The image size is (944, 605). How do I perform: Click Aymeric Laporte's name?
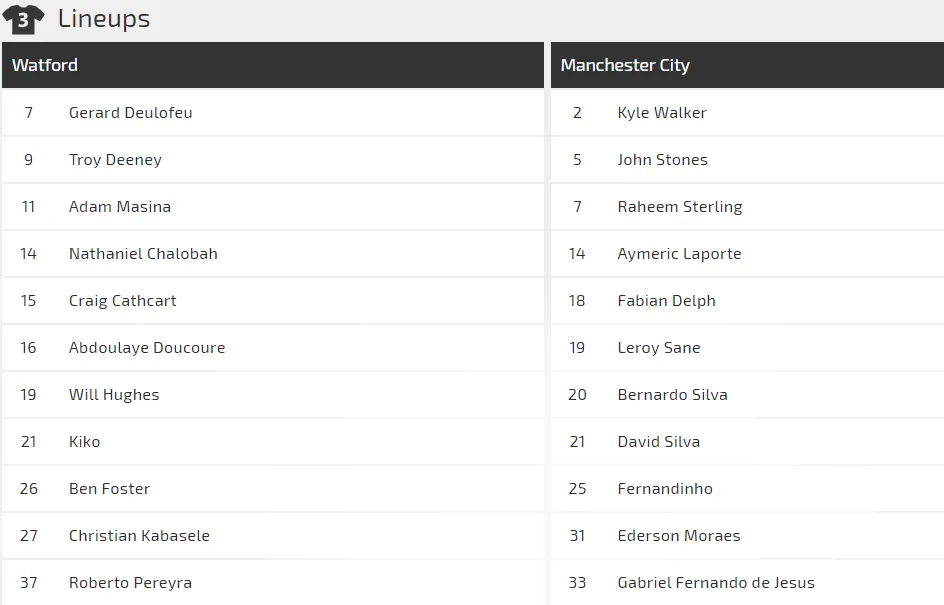click(x=680, y=253)
